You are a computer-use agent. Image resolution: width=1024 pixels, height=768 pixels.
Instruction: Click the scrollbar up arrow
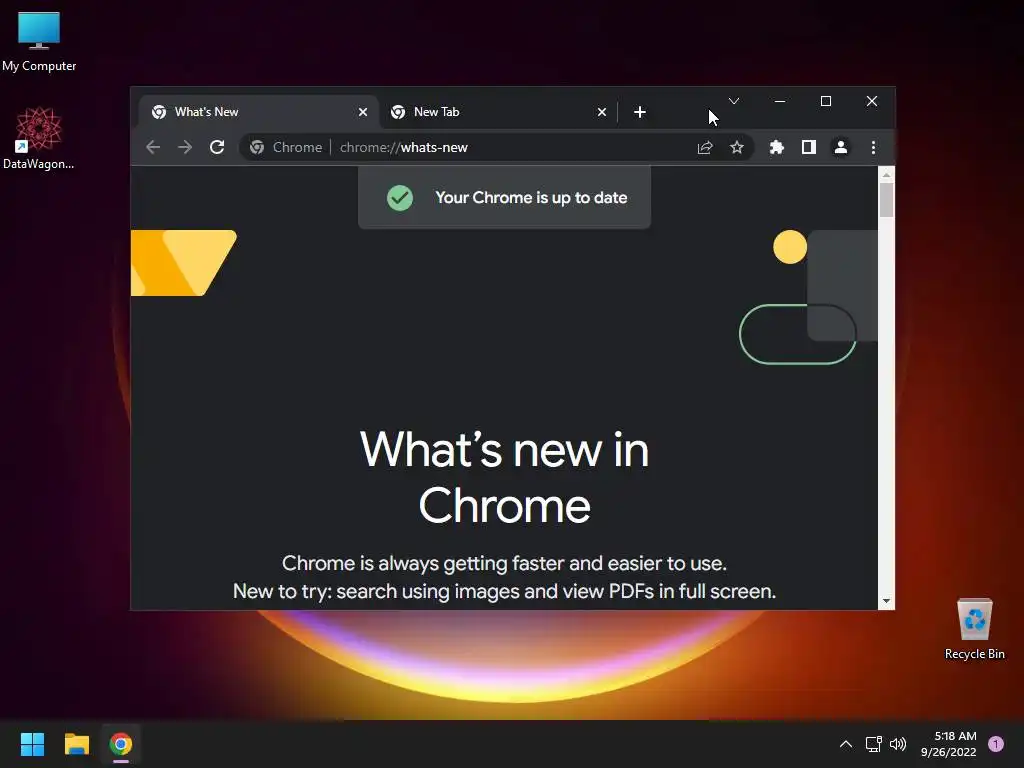(886, 174)
